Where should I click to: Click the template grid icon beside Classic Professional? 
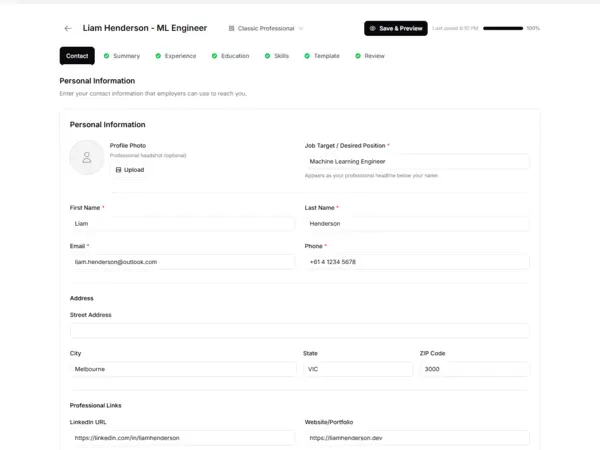231,28
